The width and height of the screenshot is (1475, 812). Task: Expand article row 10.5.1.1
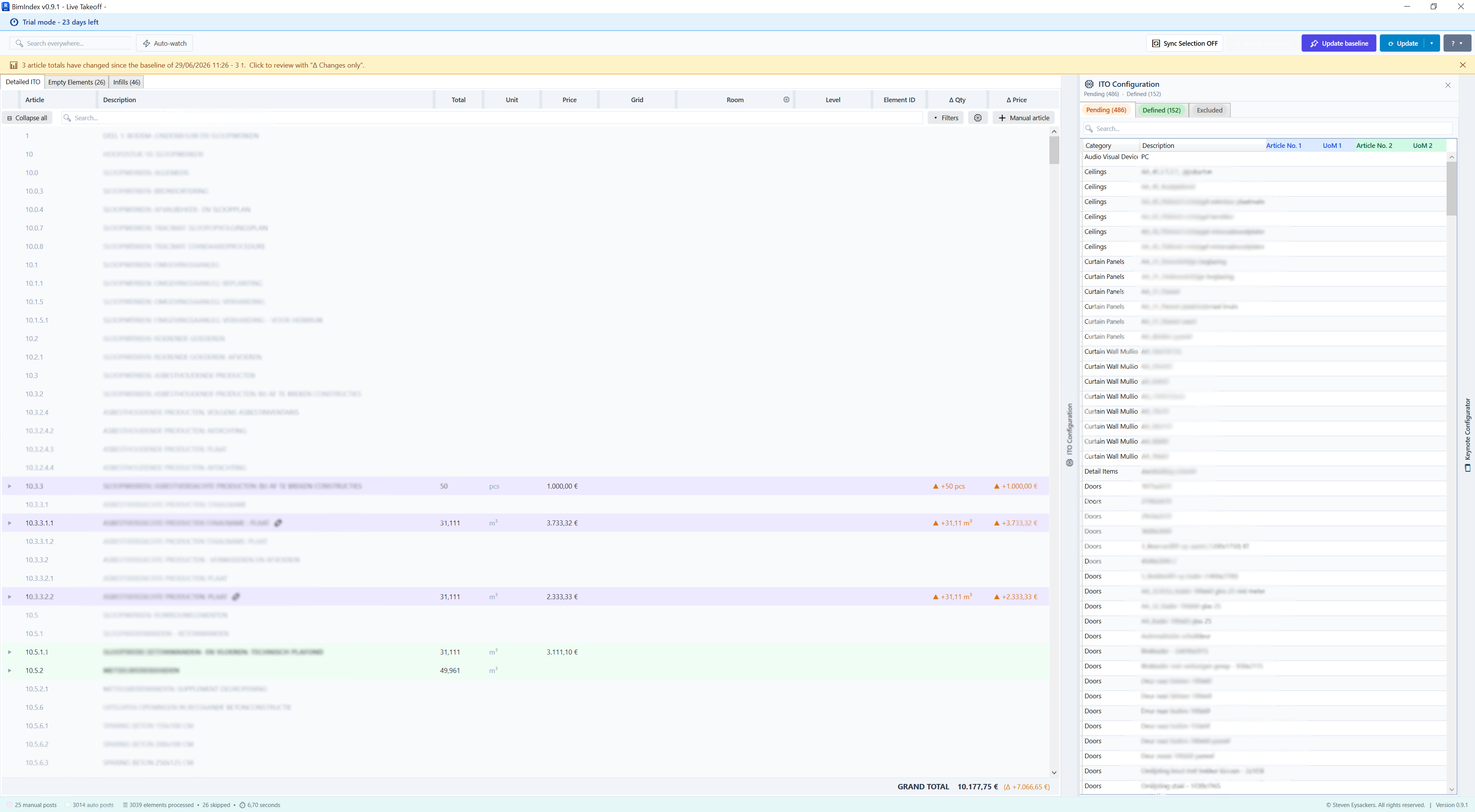9,652
